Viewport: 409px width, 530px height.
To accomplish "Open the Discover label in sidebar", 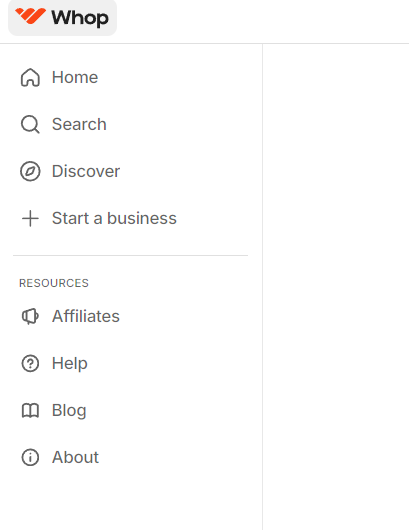I will [86, 171].
